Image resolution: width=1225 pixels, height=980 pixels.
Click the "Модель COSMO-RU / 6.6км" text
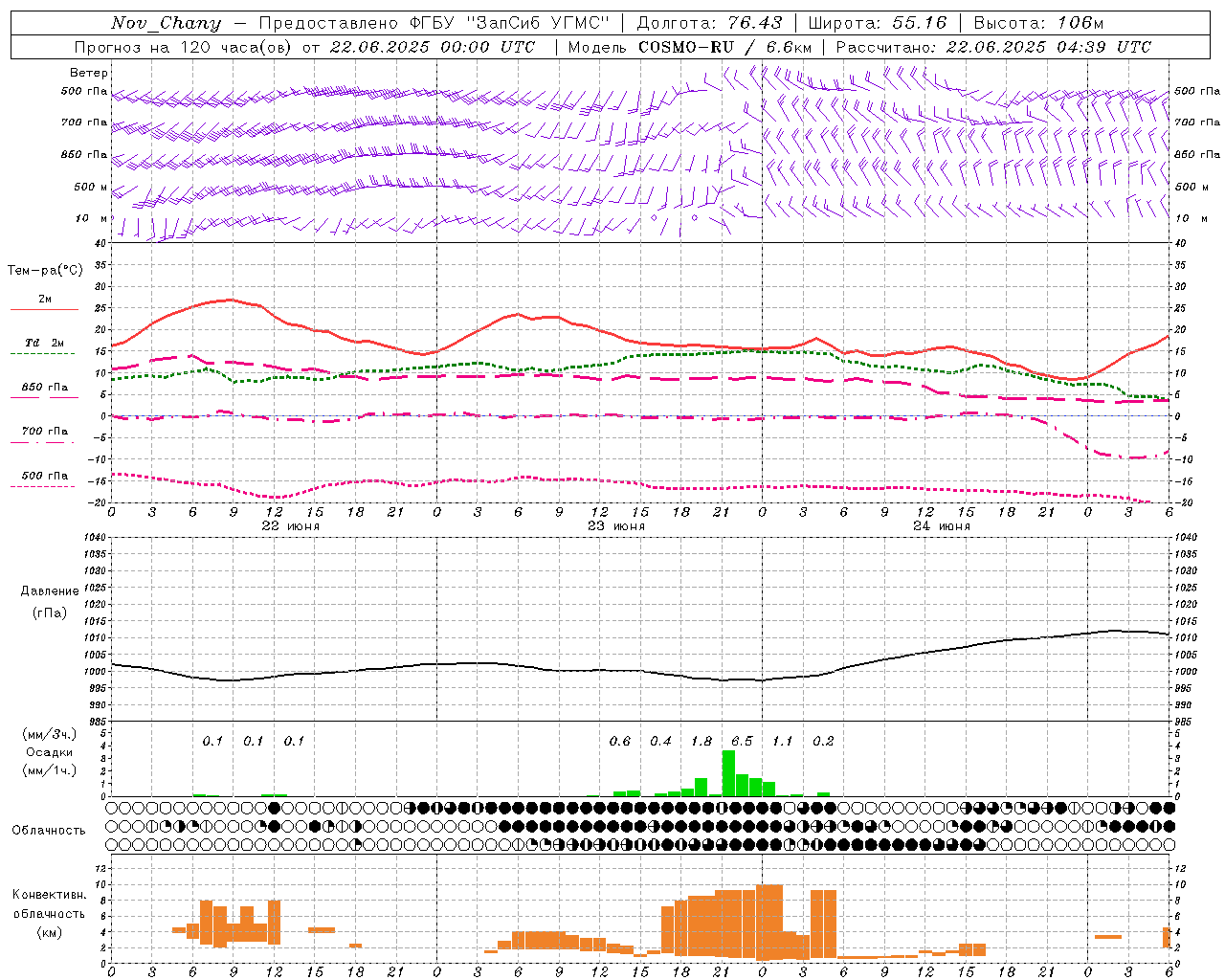point(690,47)
